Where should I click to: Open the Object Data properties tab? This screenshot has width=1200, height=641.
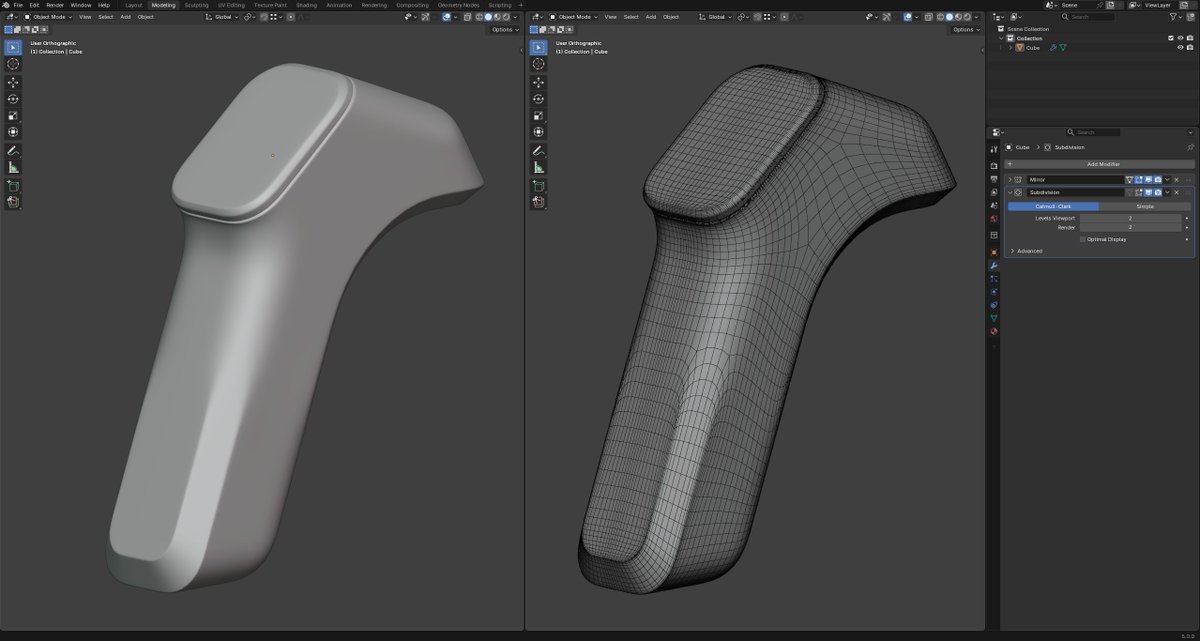point(994,318)
